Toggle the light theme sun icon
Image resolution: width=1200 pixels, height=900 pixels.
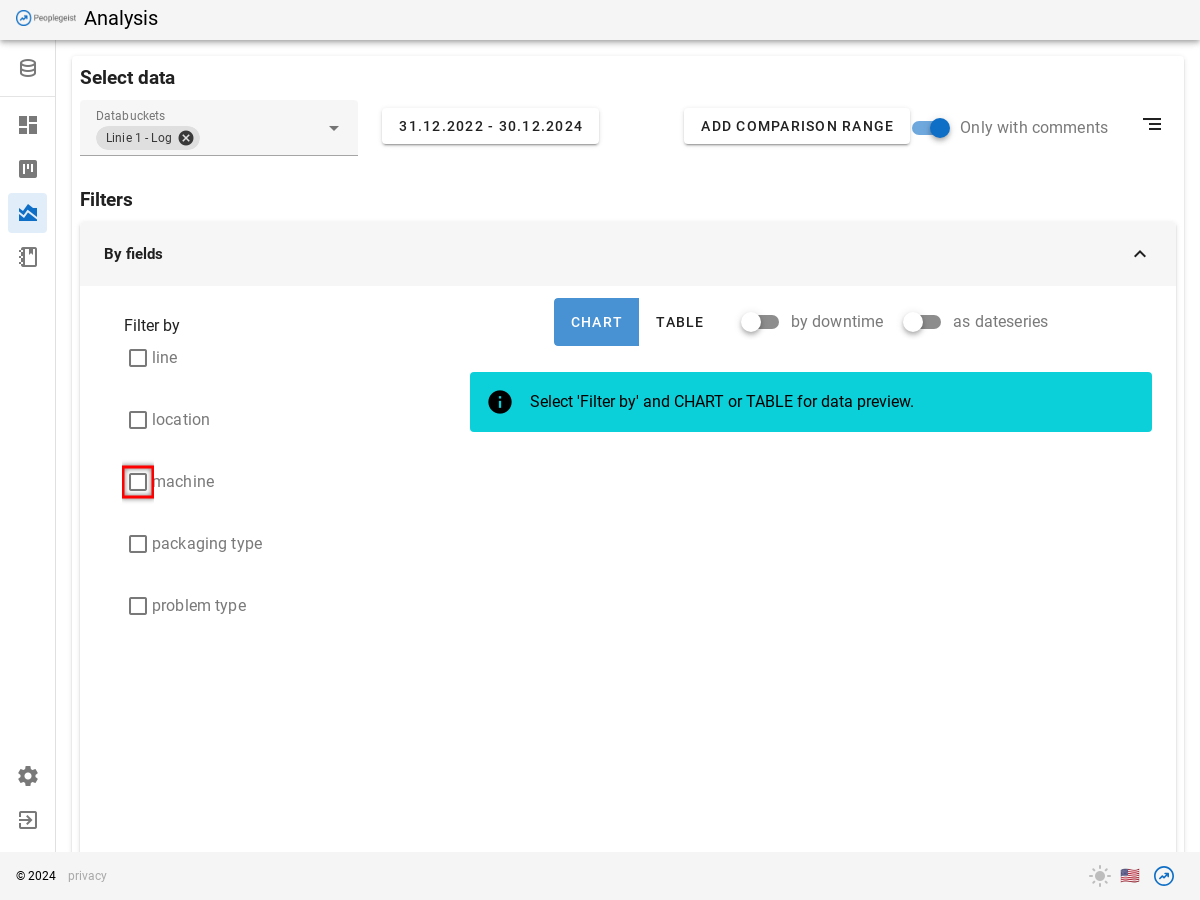click(1100, 876)
